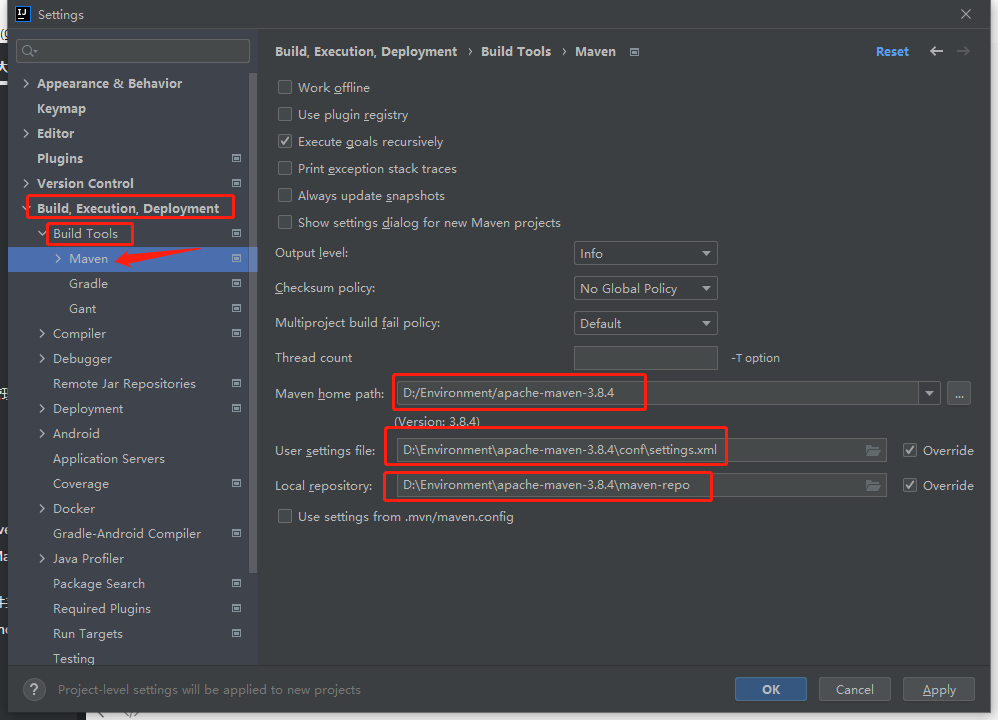Go back with the left arrow icon
This screenshot has width=998, height=720.
point(936,51)
